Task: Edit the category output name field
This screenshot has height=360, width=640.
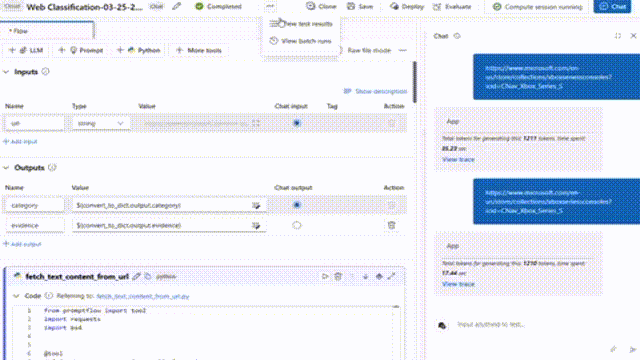Action: (34, 205)
